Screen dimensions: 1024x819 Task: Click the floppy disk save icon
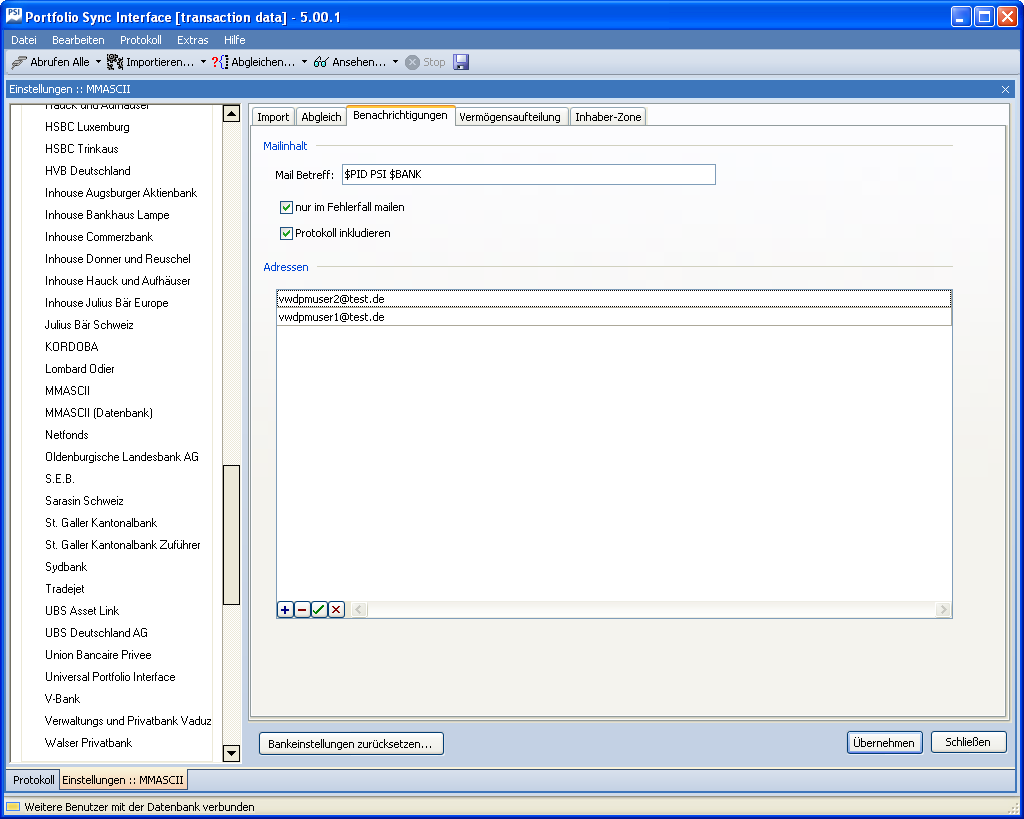tap(461, 62)
